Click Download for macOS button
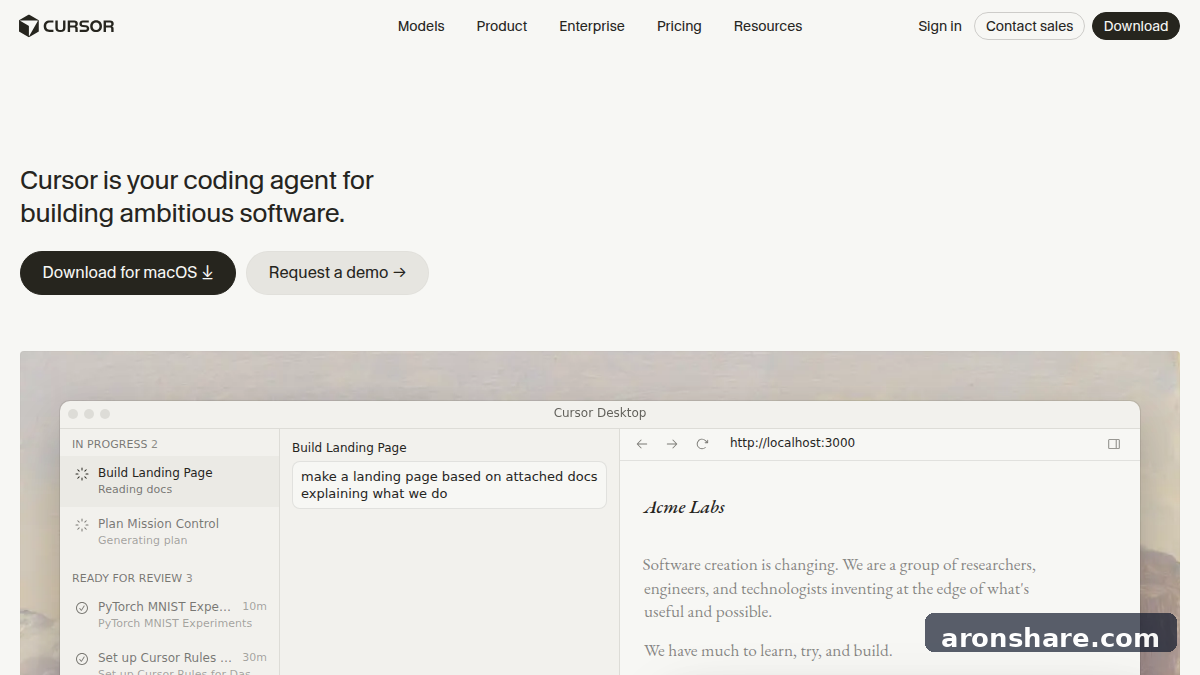Image resolution: width=1200 pixels, height=675 pixels. click(128, 273)
